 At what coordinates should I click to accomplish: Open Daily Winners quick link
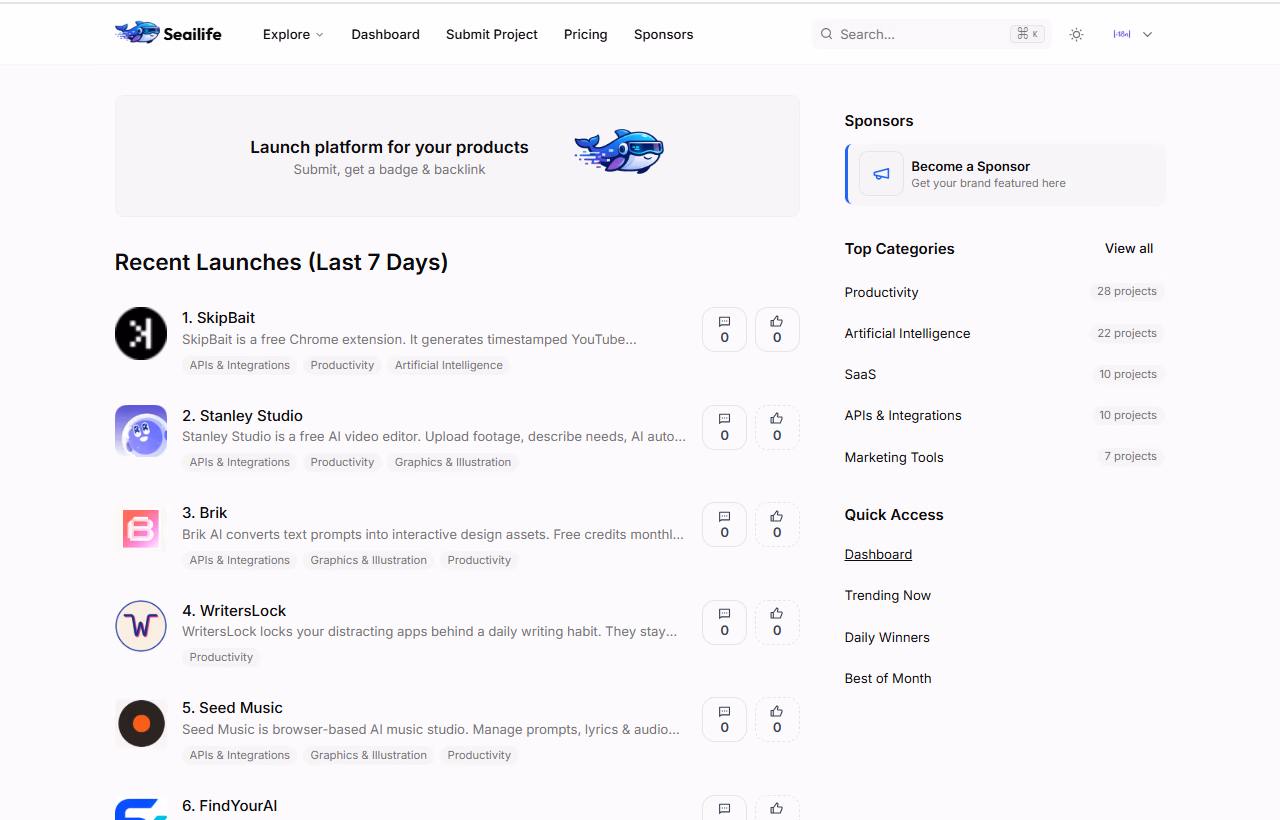click(887, 637)
